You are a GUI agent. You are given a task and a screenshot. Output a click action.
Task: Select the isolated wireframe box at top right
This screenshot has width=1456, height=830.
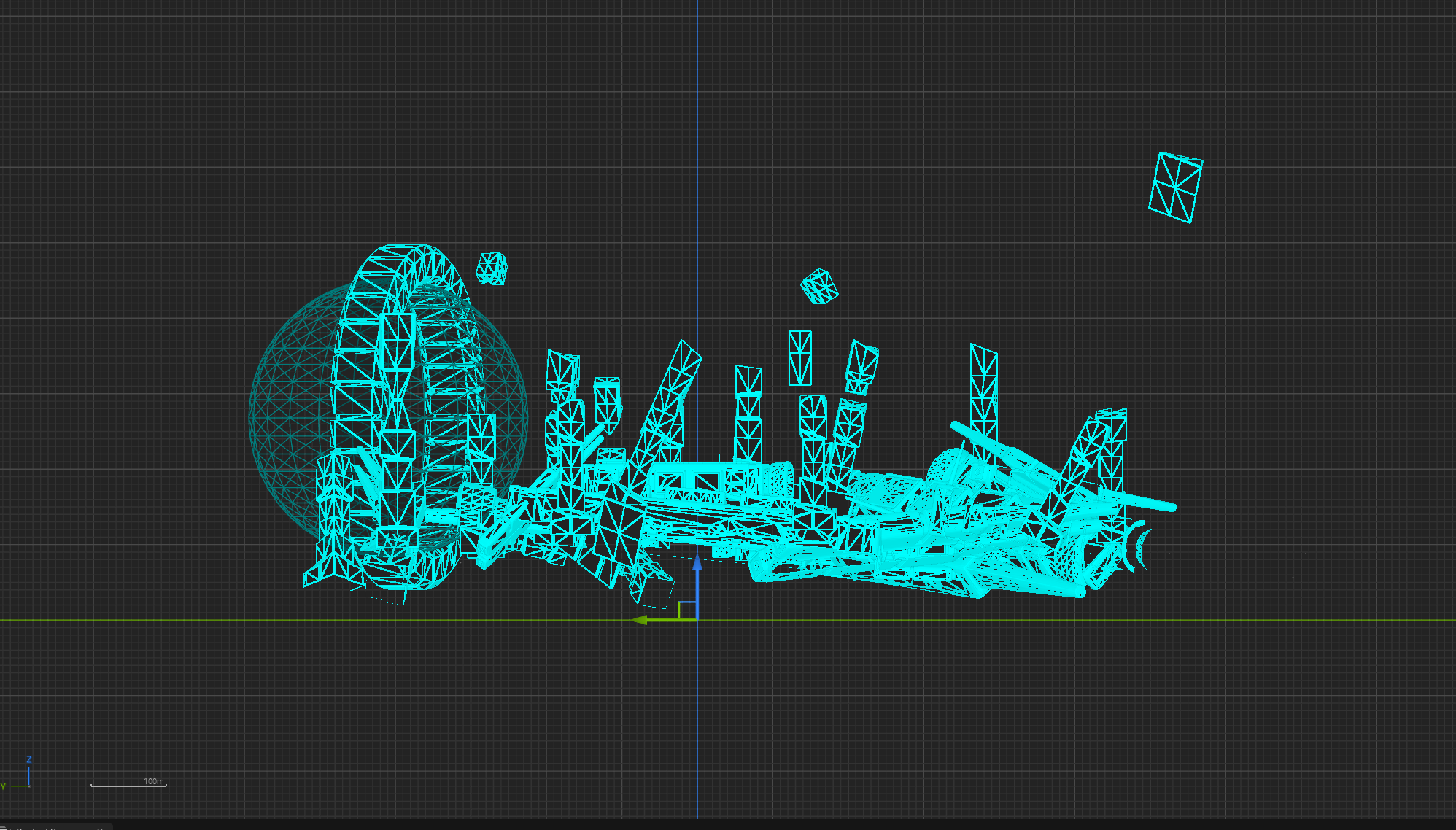point(1175,187)
